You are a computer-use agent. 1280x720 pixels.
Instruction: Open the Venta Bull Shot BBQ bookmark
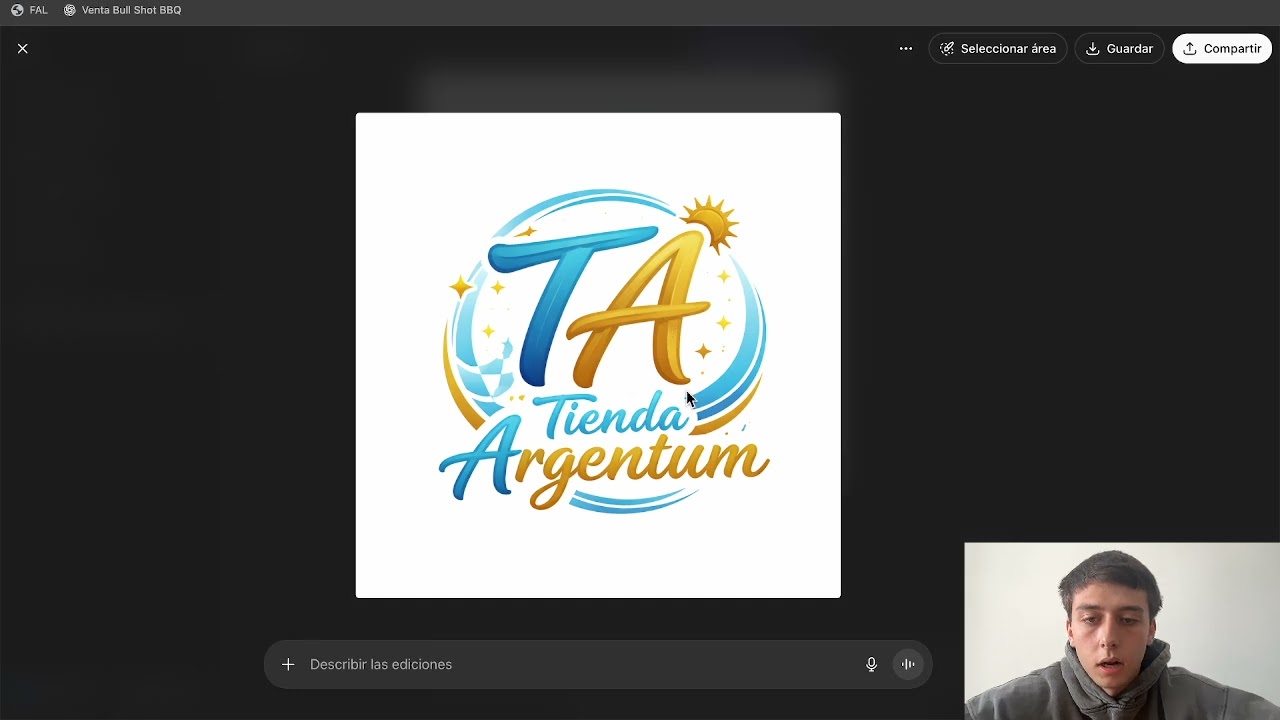(122, 10)
